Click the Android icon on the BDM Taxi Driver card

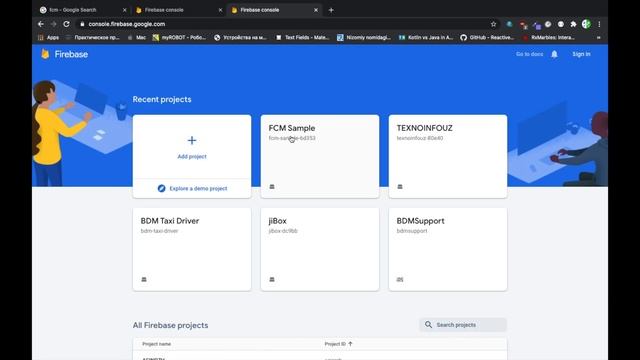point(144,279)
